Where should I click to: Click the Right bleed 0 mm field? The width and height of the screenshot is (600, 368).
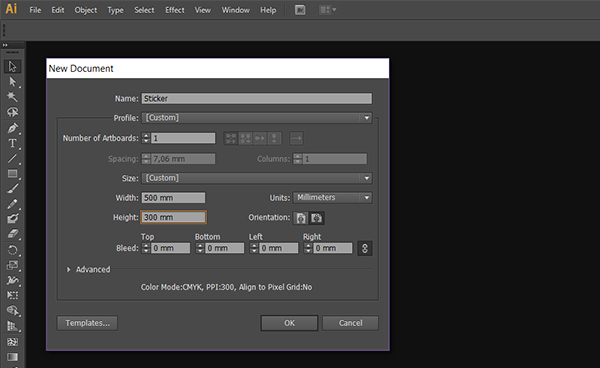tap(333, 248)
